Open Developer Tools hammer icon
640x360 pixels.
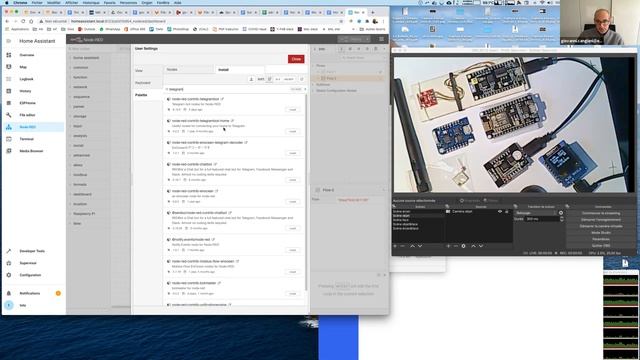[x=9, y=251]
